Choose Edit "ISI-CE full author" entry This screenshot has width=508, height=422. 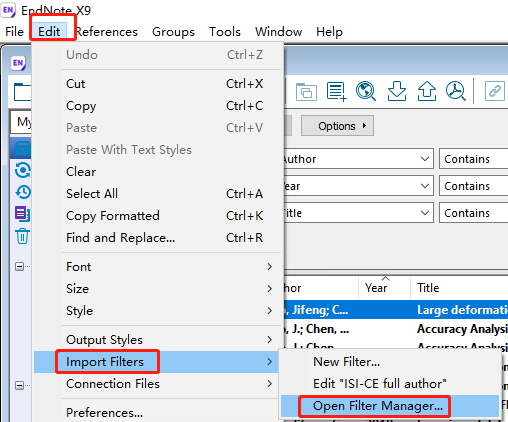389,384
